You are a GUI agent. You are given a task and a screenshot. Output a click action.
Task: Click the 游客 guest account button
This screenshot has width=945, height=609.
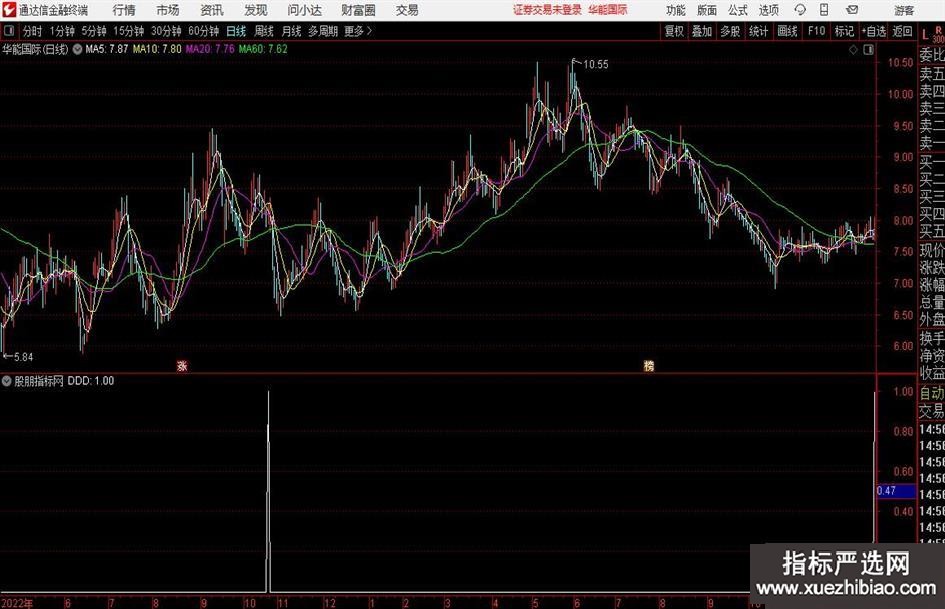pyautogui.click(x=904, y=10)
